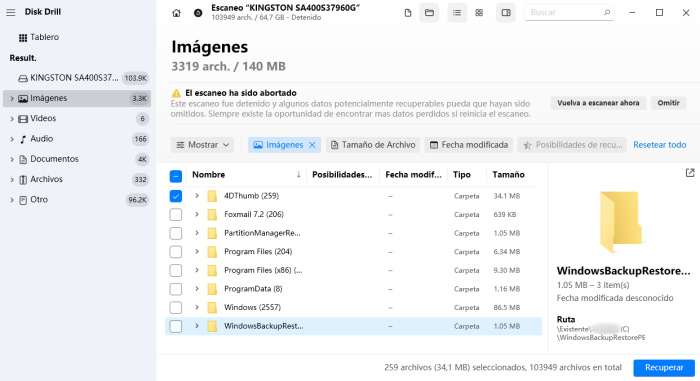Expand the 4DThumb (259) folder
Image resolution: width=700 pixels, height=381 pixels.
tap(196, 196)
